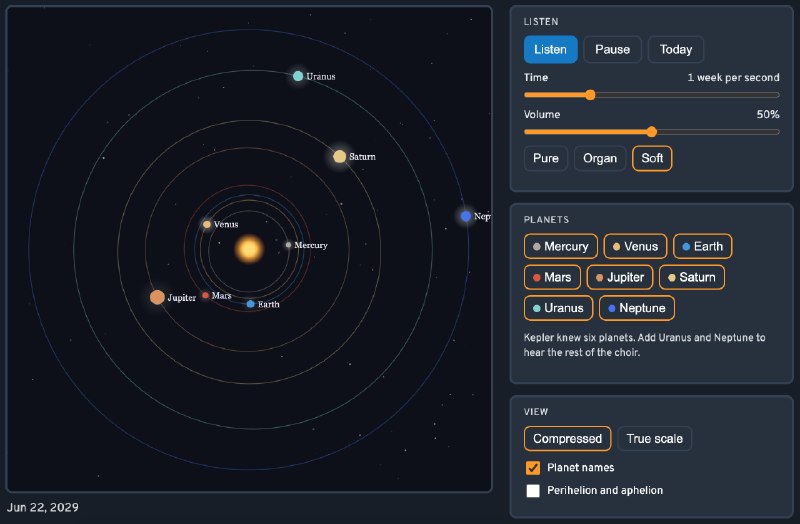Click the Time speed slider knob
The image size is (800, 524).
[590, 95]
